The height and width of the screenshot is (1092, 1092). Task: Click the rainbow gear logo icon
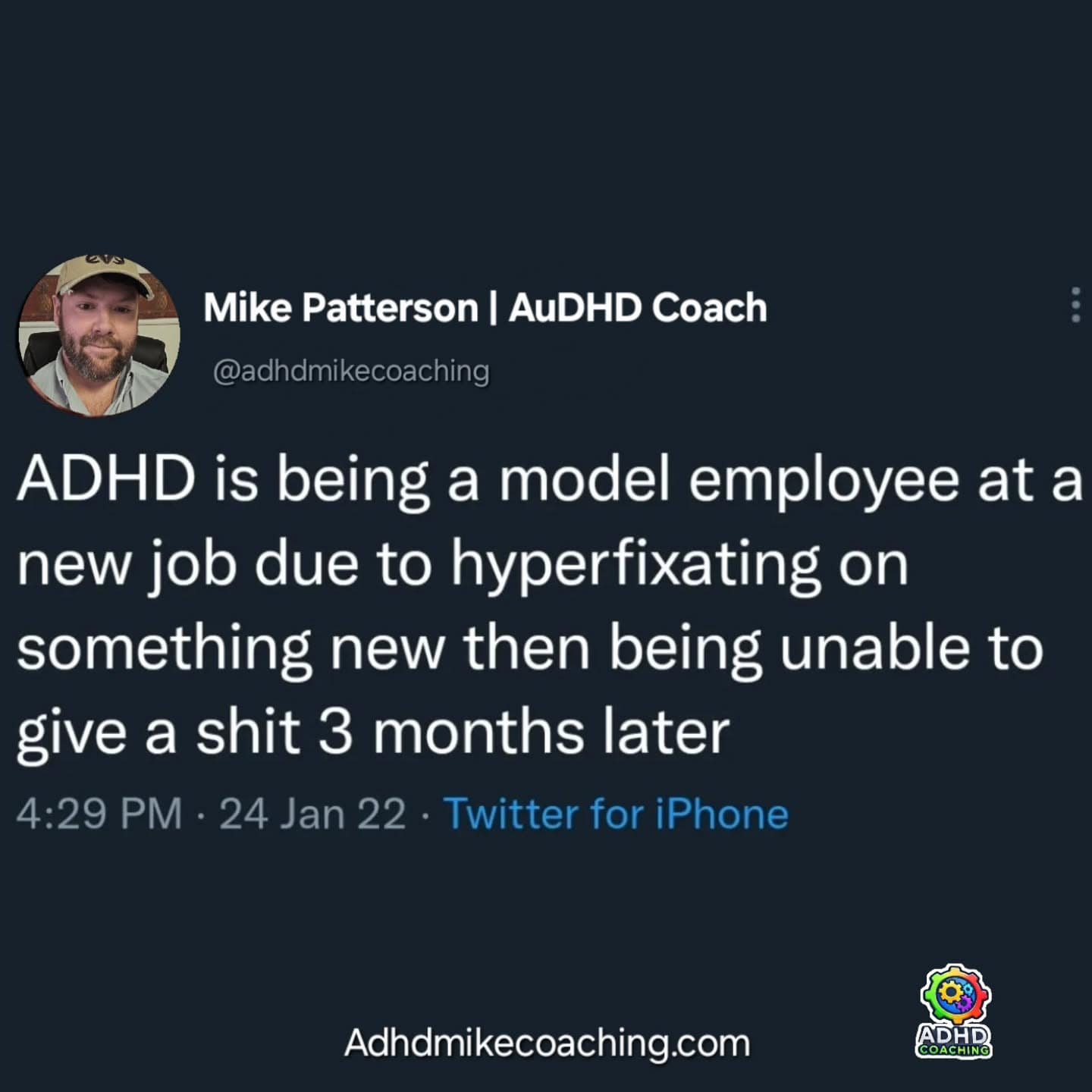(x=955, y=995)
